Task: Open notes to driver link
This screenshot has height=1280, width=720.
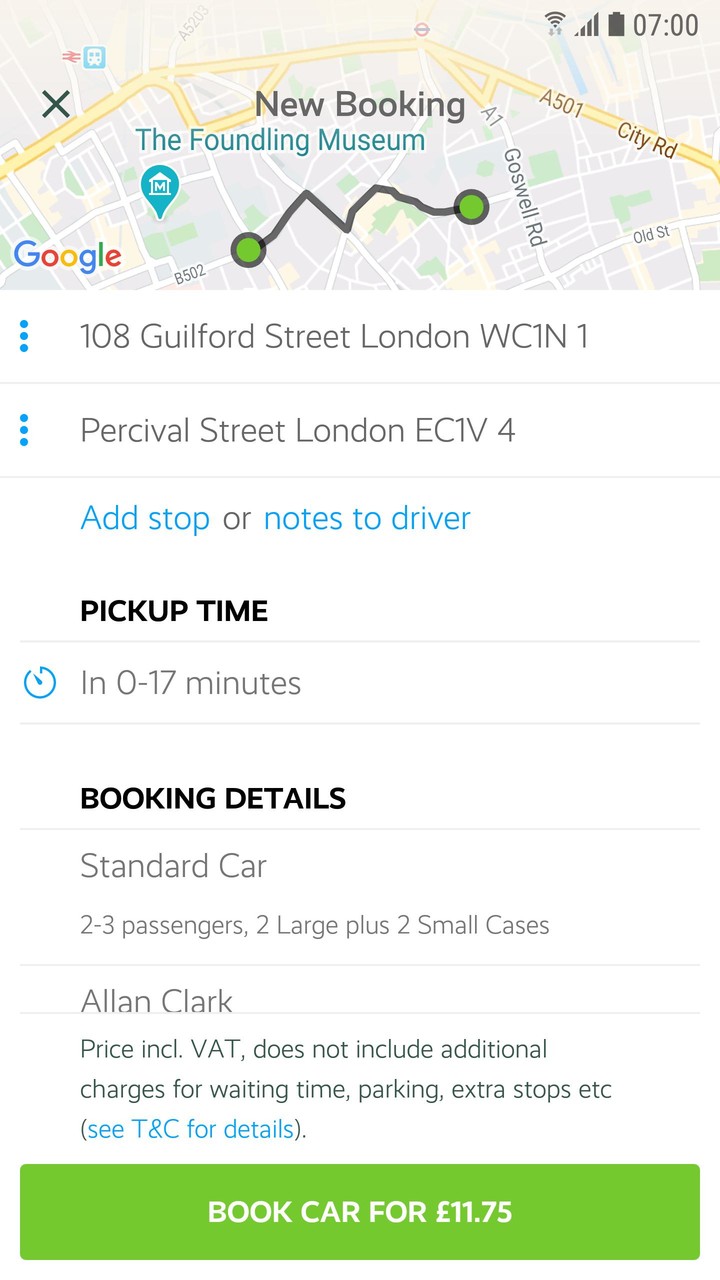Action: pyautogui.click(x=367, y=518)
